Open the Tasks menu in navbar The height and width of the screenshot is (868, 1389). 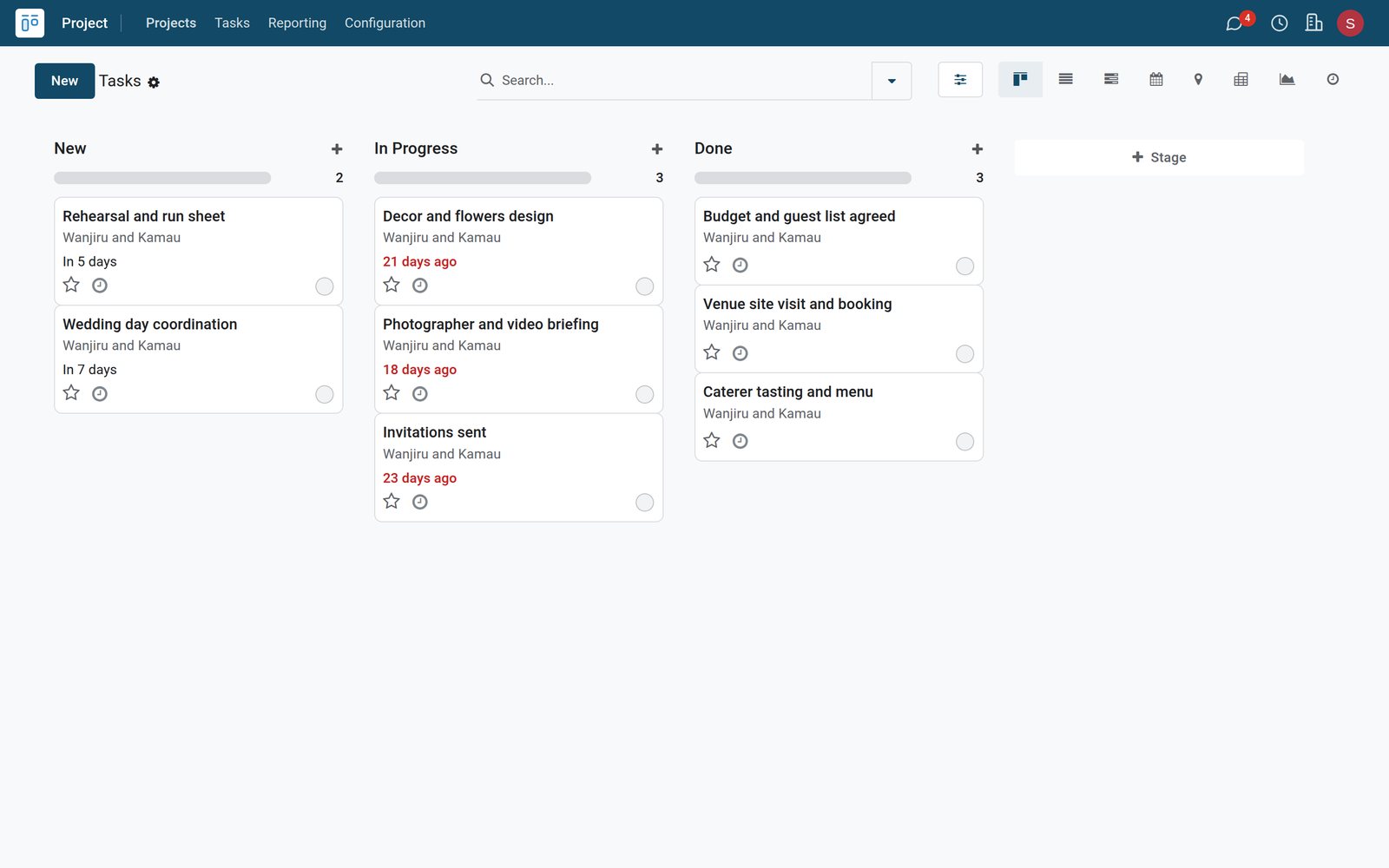(x=232, y=23)
